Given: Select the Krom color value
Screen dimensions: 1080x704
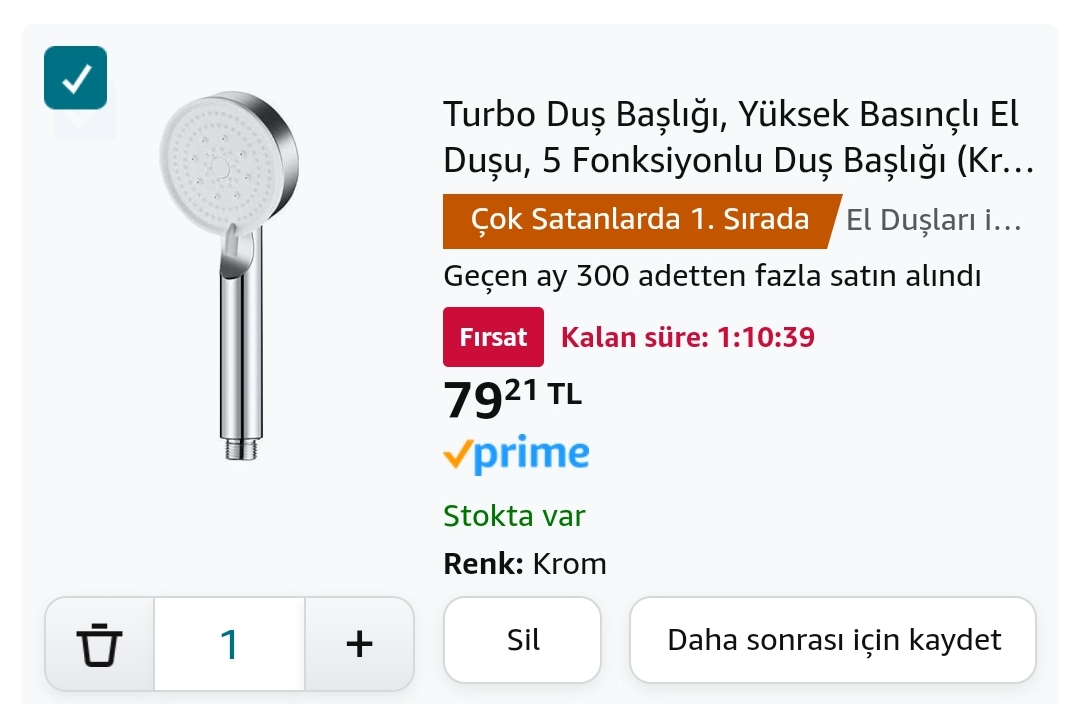Looking at the screenshot, I should [569, 564].
